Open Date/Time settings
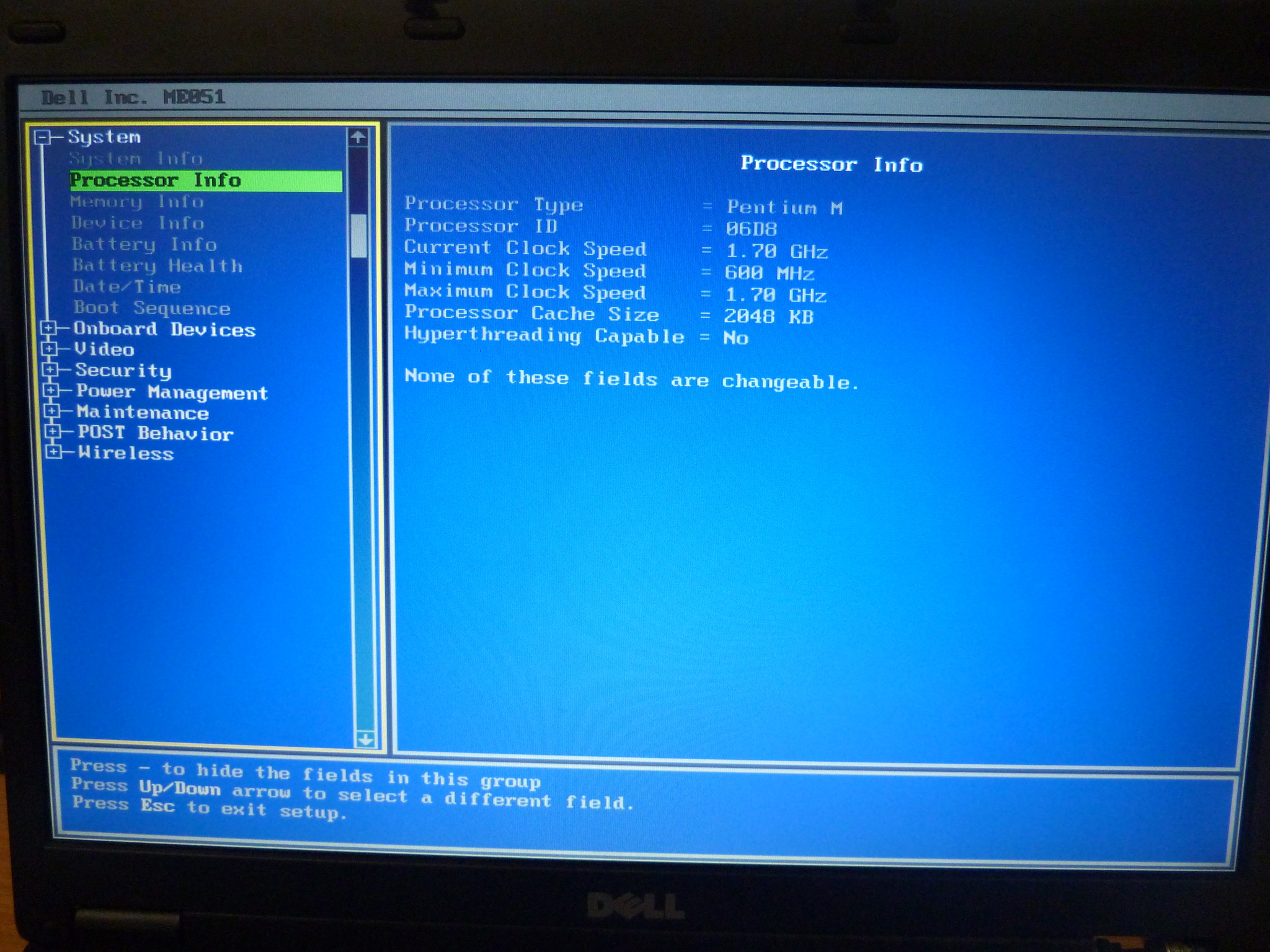The width and height of the screenshot is (1270, 952). (127, 287)
